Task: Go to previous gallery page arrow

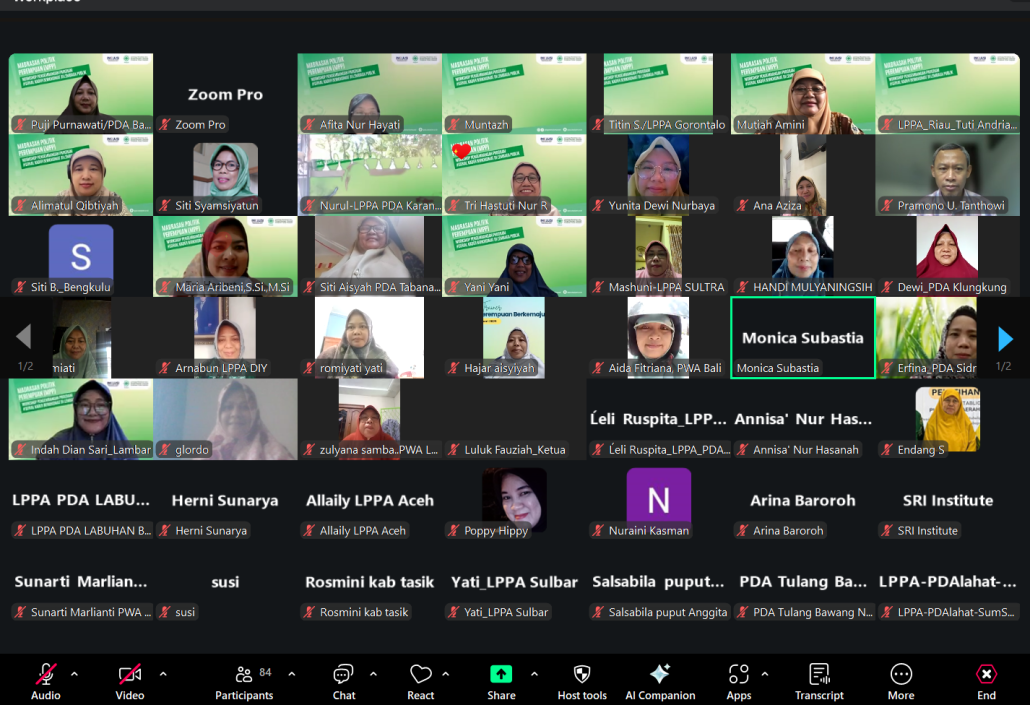Action: click(x=23, y=337)
